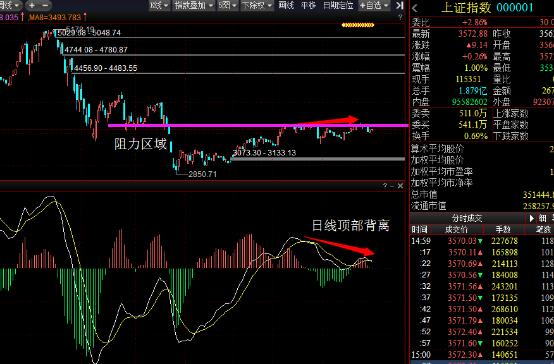This screenshot has height=364, width=554.
Task: Zoom in chart with plus button
Action: pos(32,5)
